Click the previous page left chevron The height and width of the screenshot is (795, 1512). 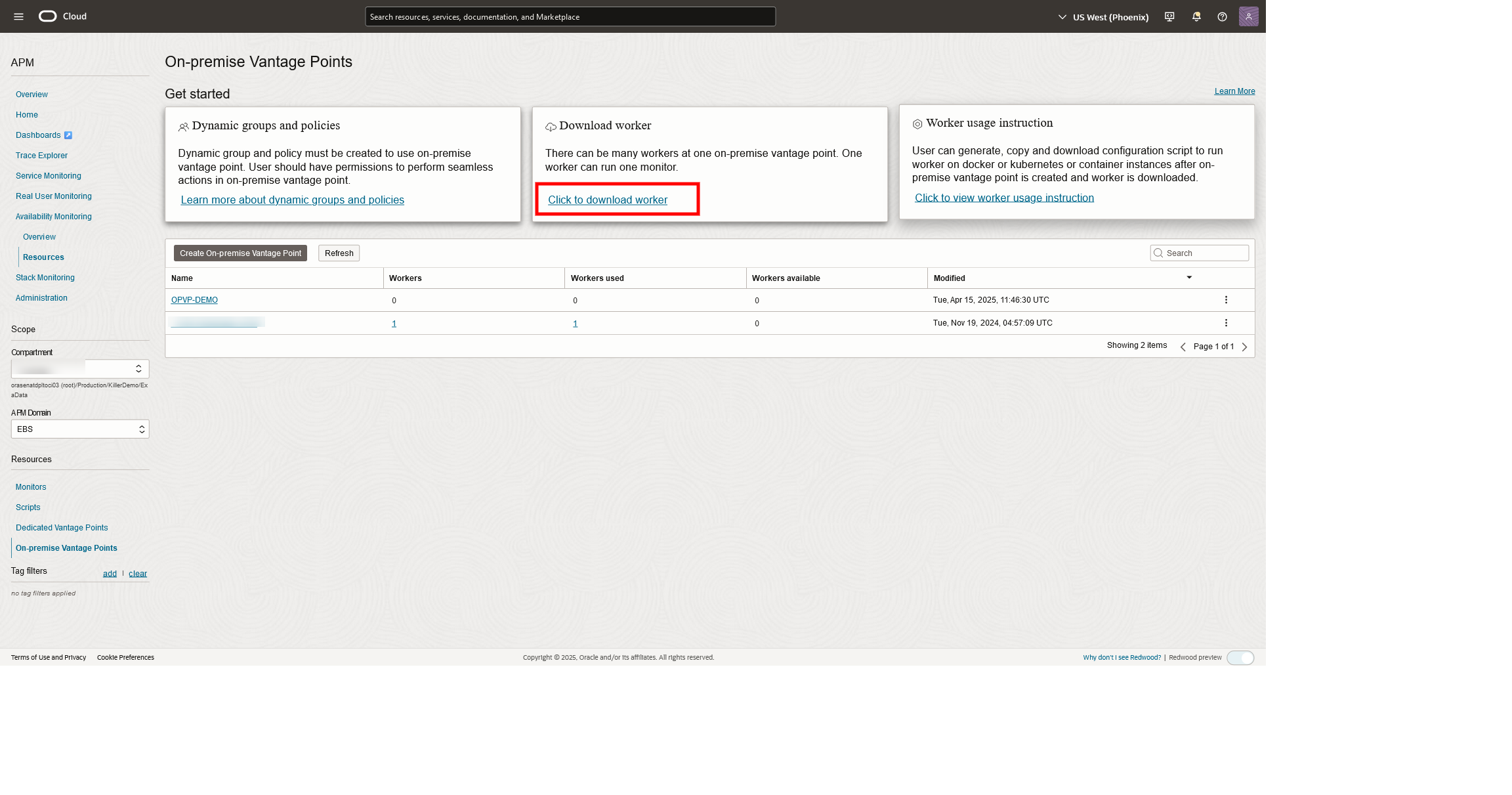click(x=1183, y=347)
